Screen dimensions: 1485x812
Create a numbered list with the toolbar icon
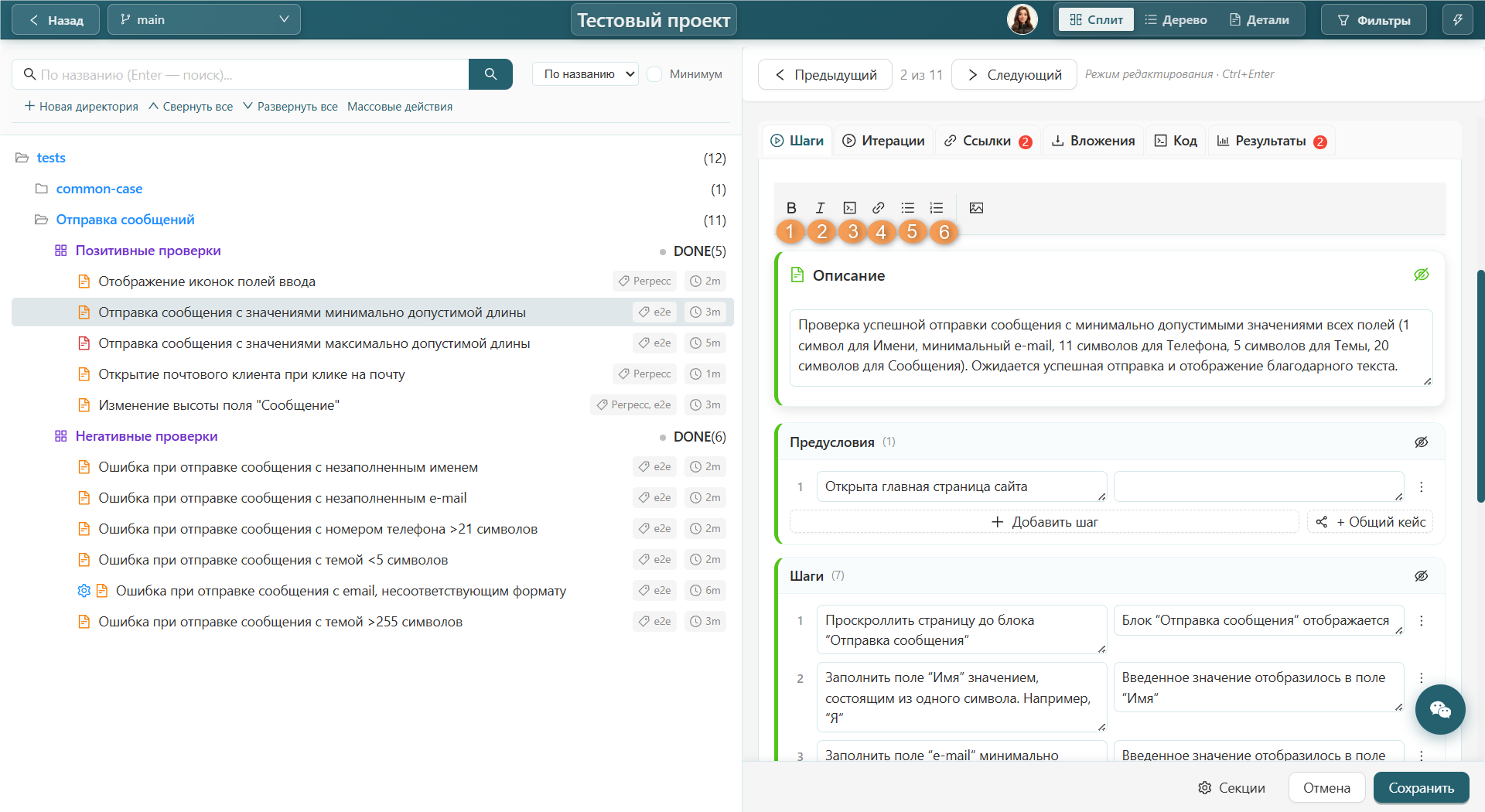(937, 208)
